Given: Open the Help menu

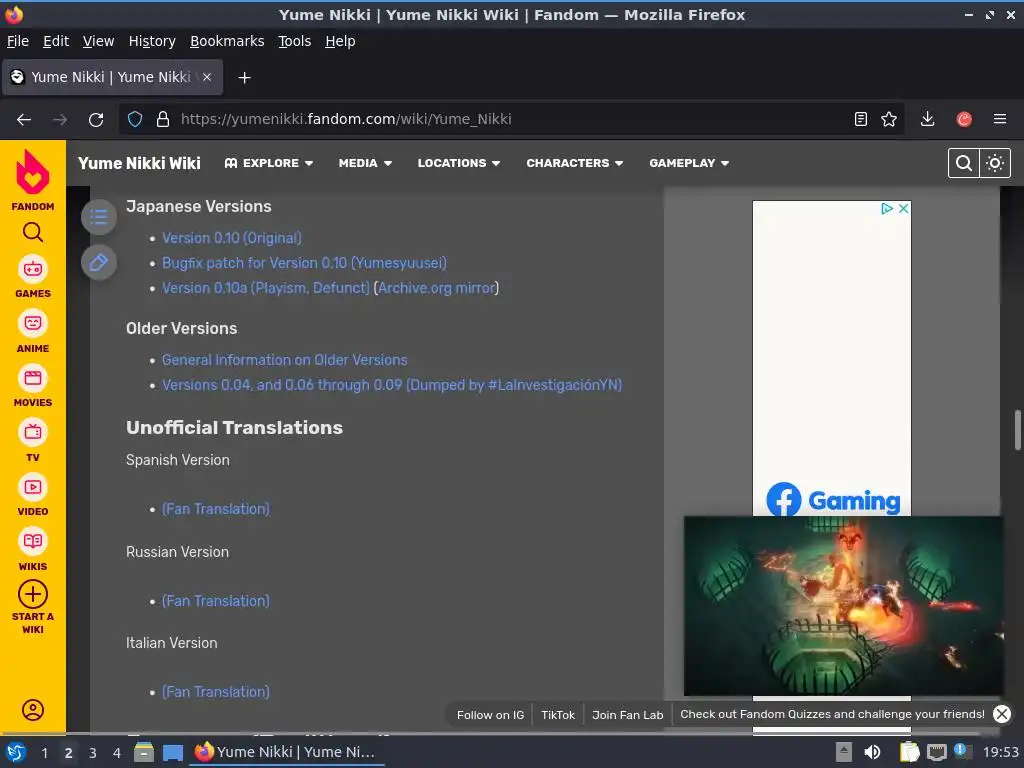Looking at the screenshot, I should [340, 41].
